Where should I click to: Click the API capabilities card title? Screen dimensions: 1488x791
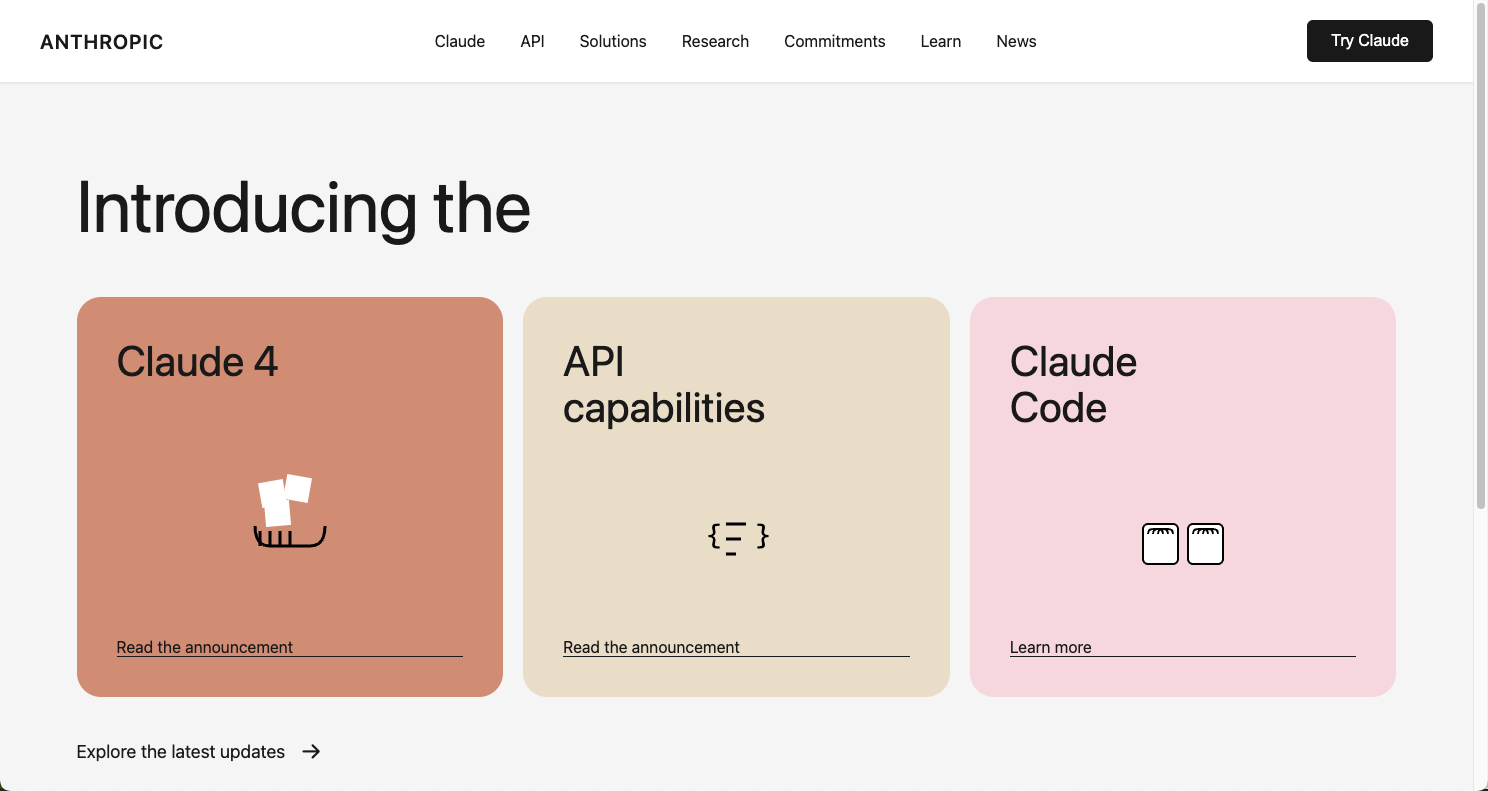664,385
